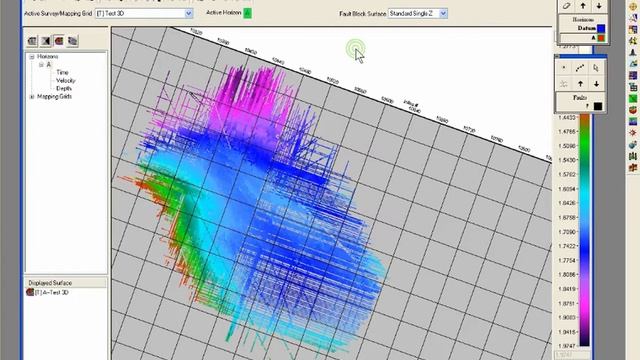Click the green square icon in right toolbar
Screen dimensions: 640x360
pos(633,98)
